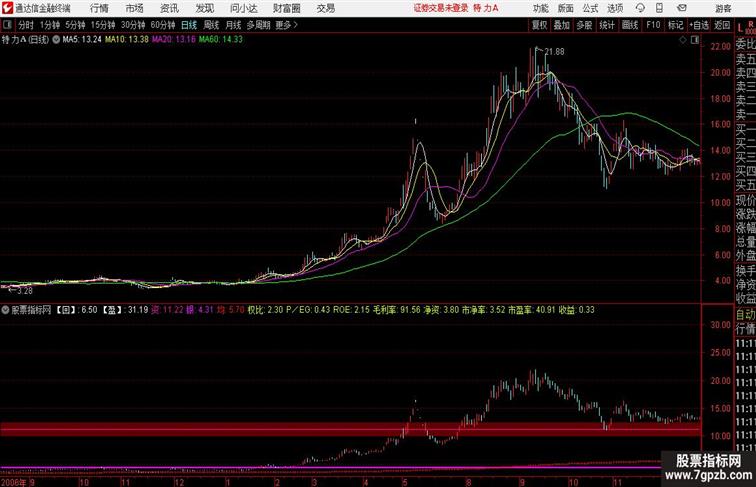Viewport: 756px width, 487px height.
Task: Open the 财富圈 menu
Action: tap(286, 8)
